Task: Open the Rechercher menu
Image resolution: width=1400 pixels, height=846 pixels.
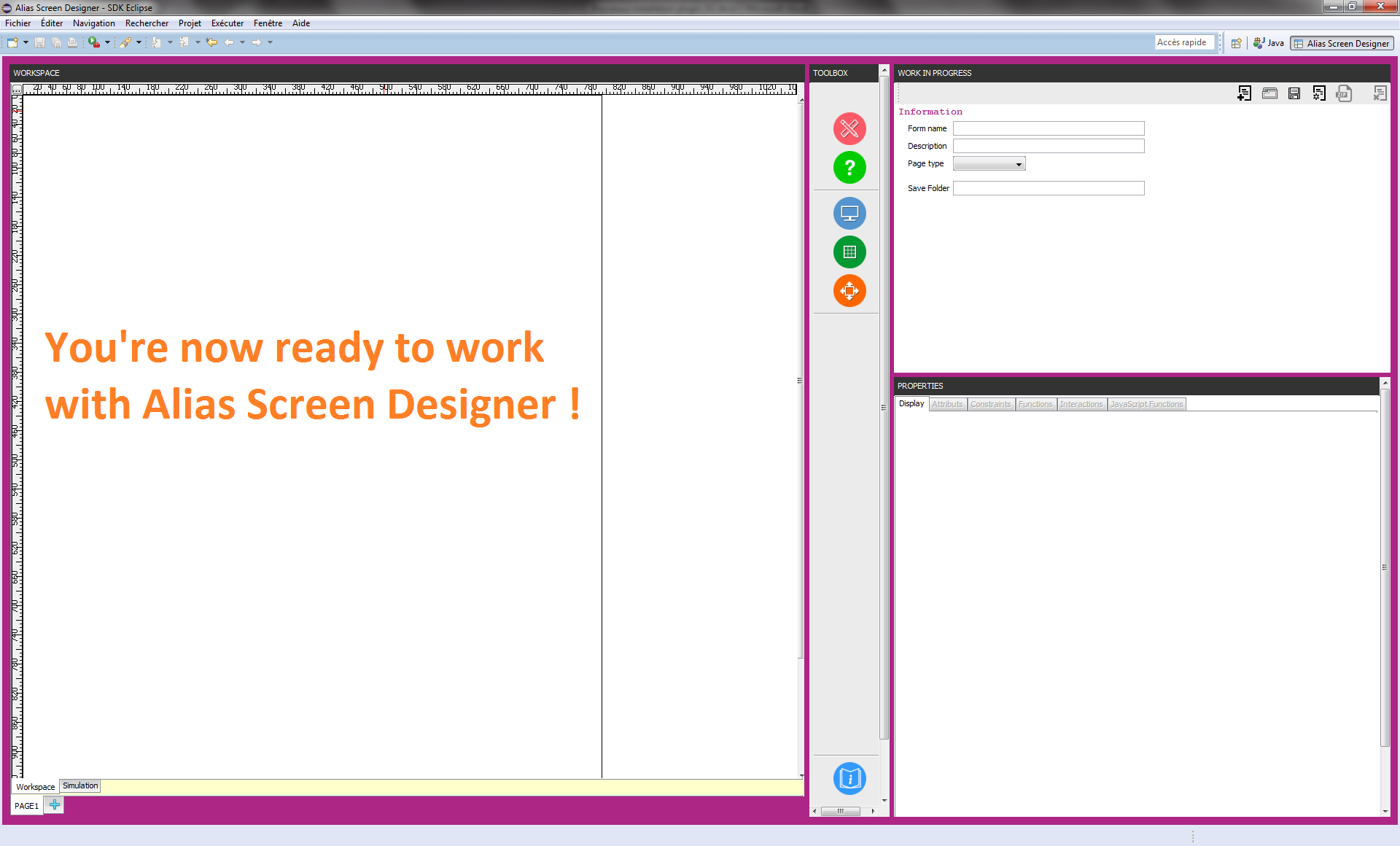Action: pos(147,23)
